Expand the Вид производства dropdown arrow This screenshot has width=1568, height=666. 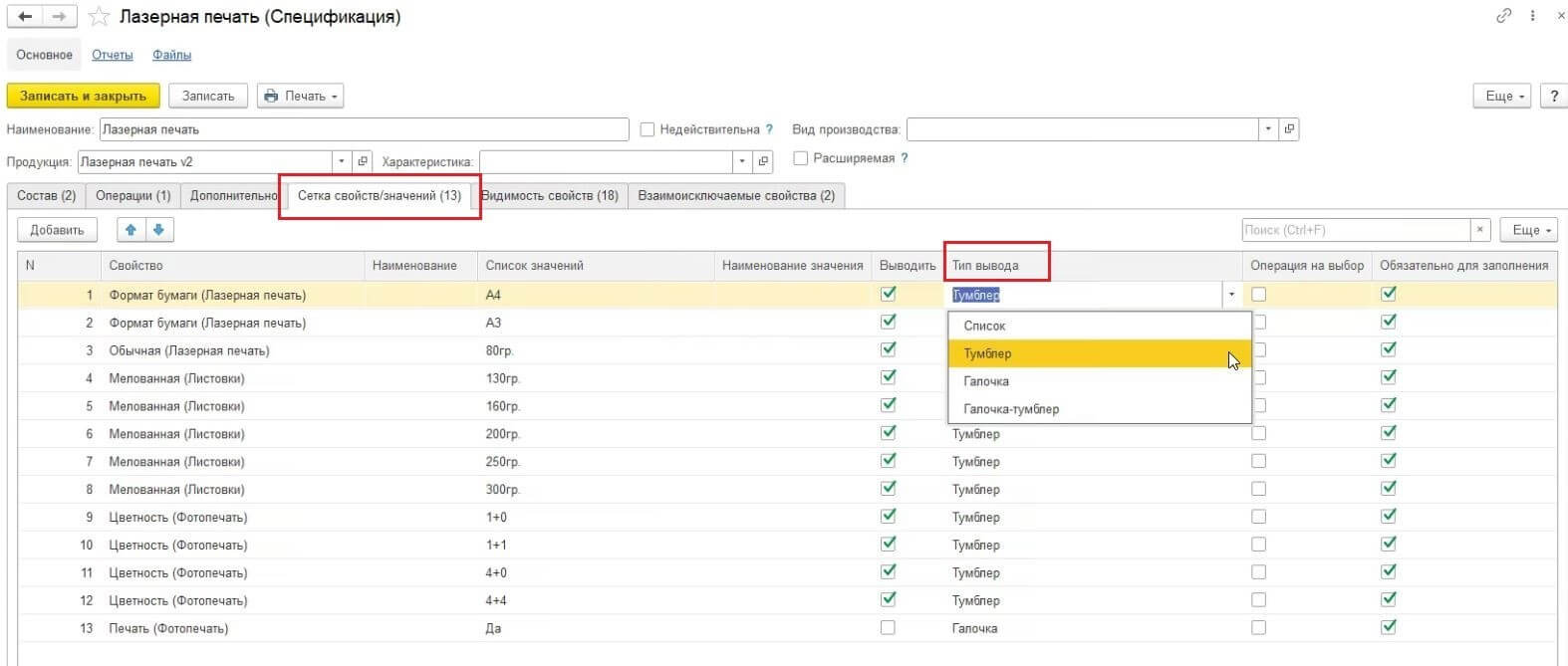point(1268,129)
